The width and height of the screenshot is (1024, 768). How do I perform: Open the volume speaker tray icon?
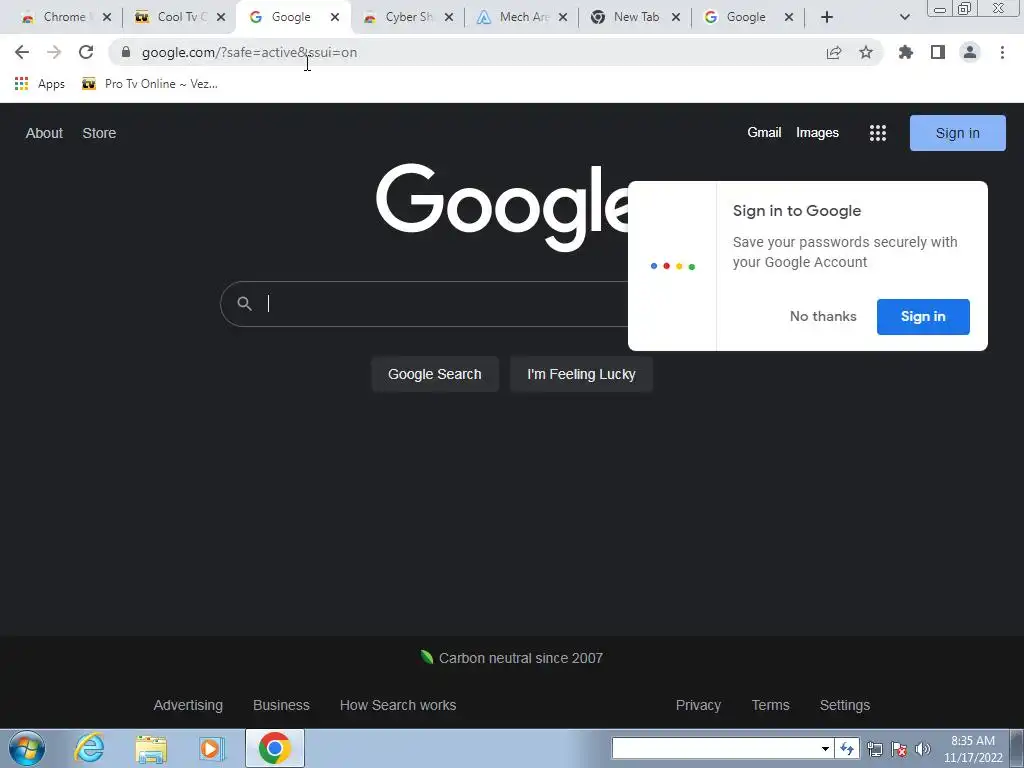[923, 749]
